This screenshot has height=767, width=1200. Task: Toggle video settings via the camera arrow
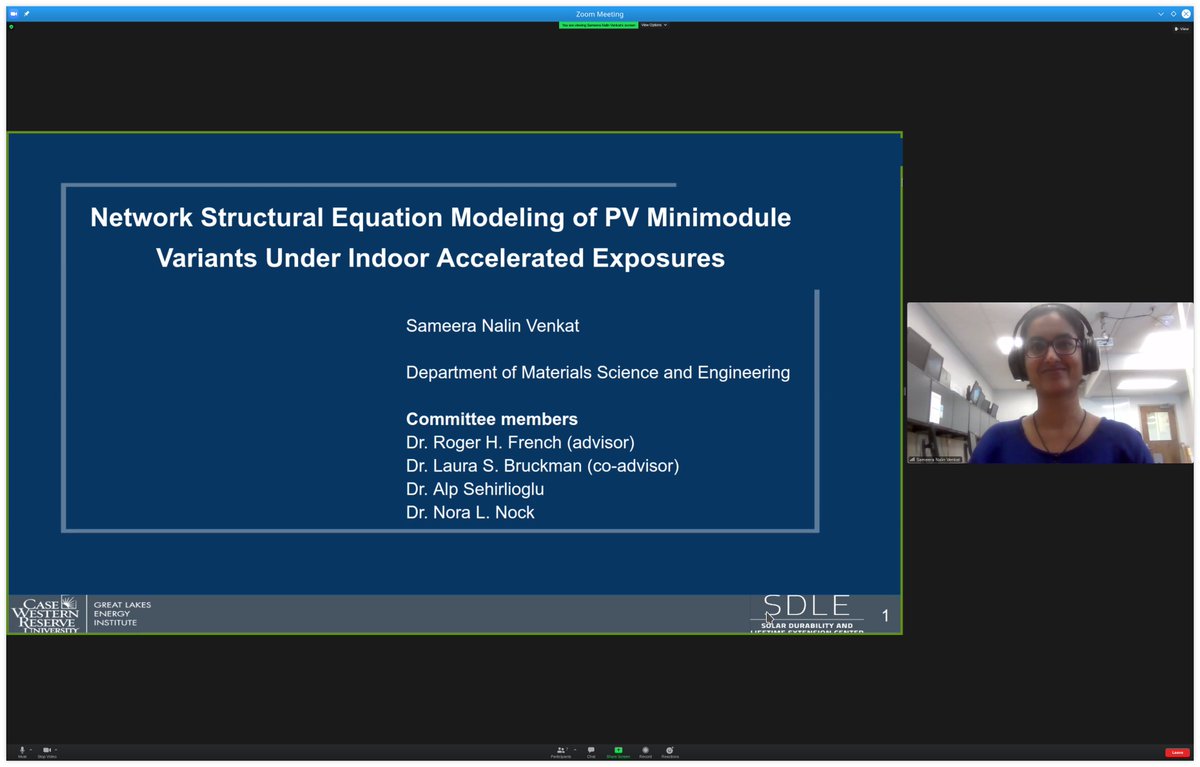pos(58,749)
